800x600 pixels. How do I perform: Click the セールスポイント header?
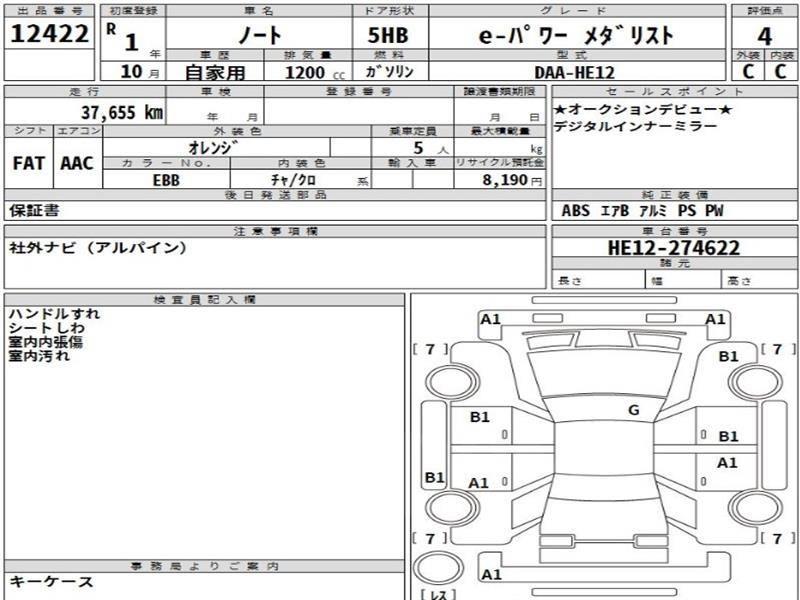(x=674, y=91)
